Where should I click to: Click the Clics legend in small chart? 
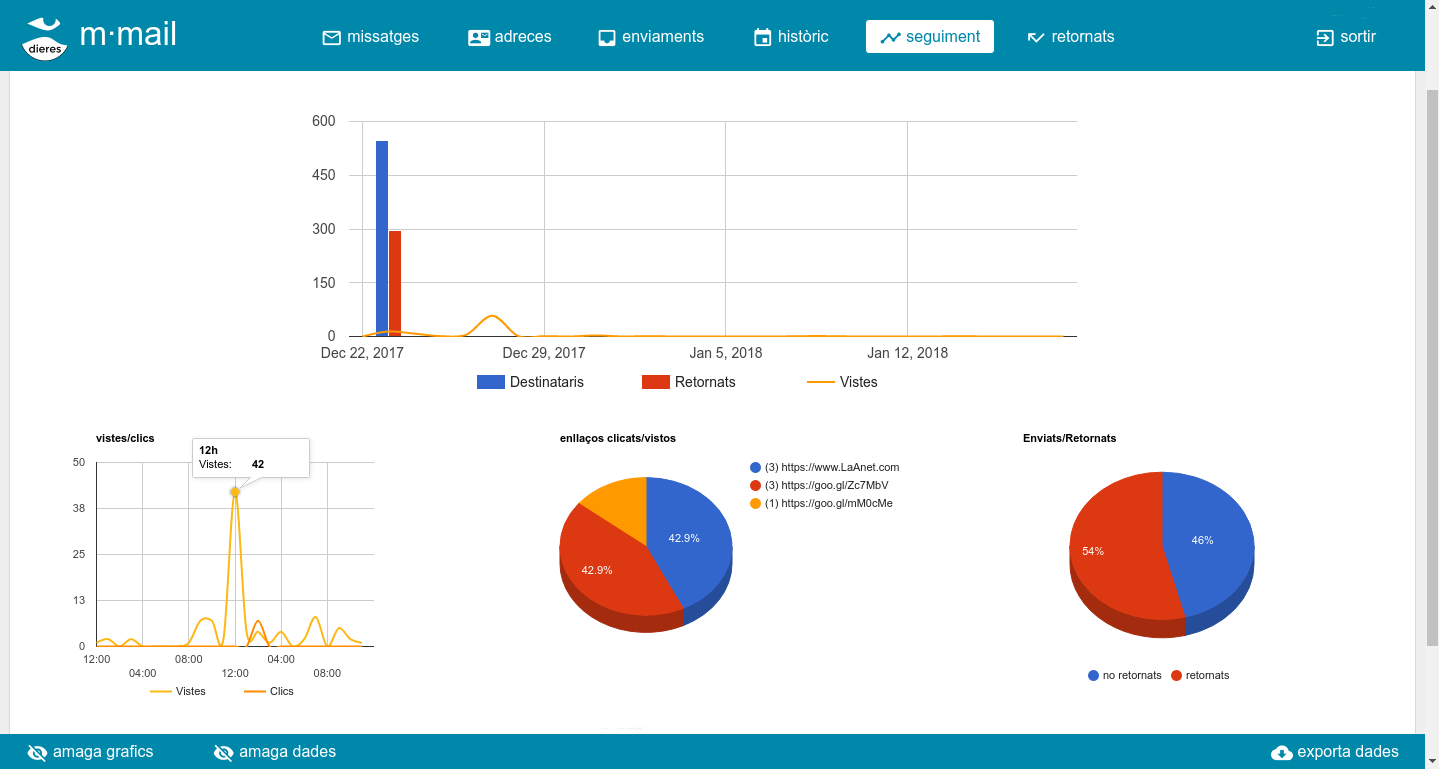[269, 691]
